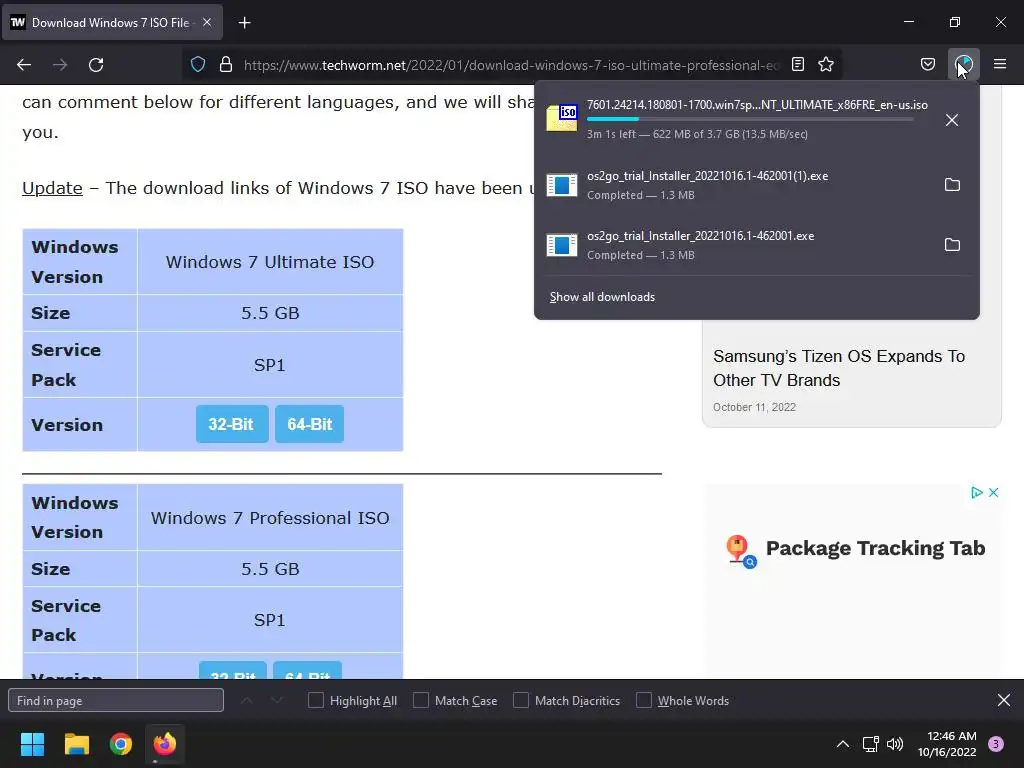Click the find next arrow
Image resolution: width=1024 pixels, height=768 pixels.
tap(278, 701)
